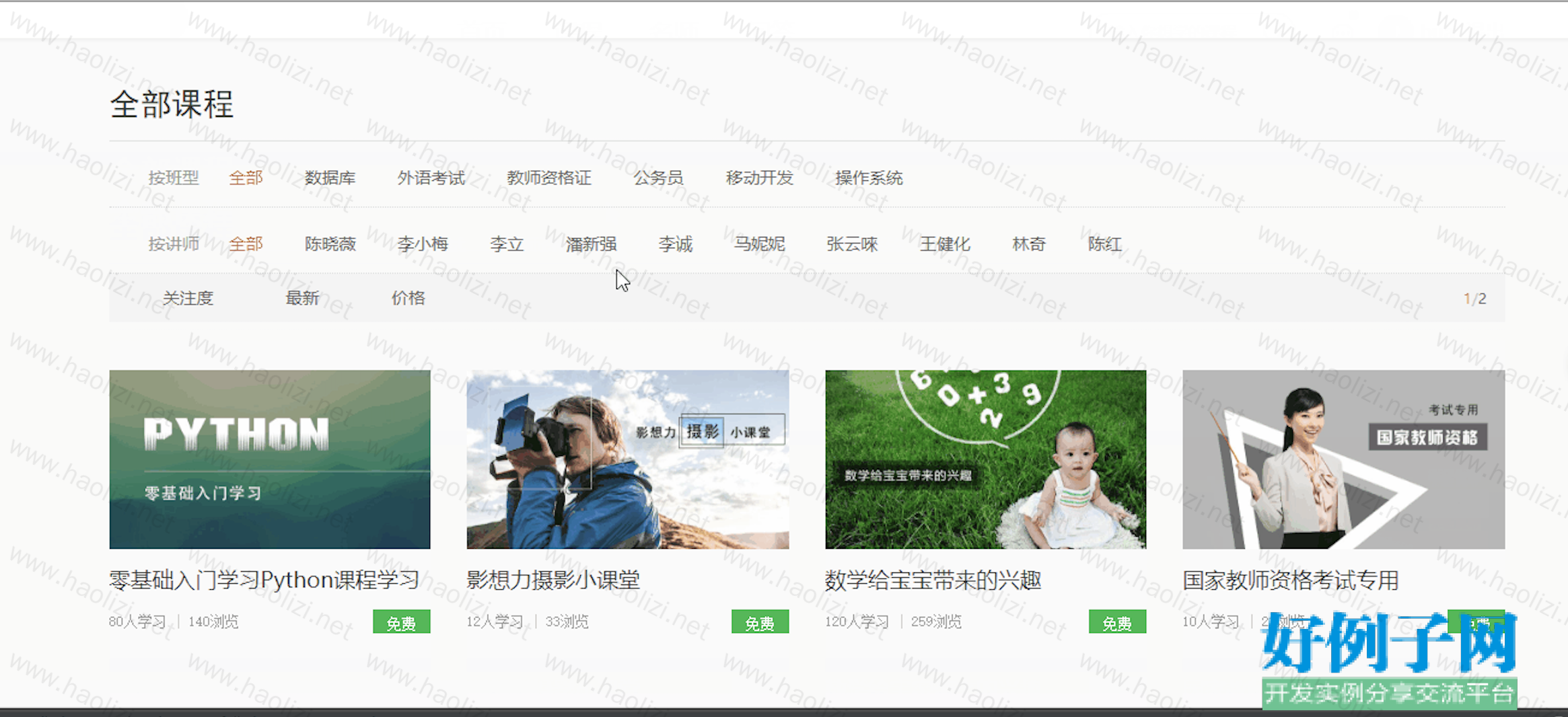
Task: Sort courses by 关注度
Action: click(x=188, y=298)
